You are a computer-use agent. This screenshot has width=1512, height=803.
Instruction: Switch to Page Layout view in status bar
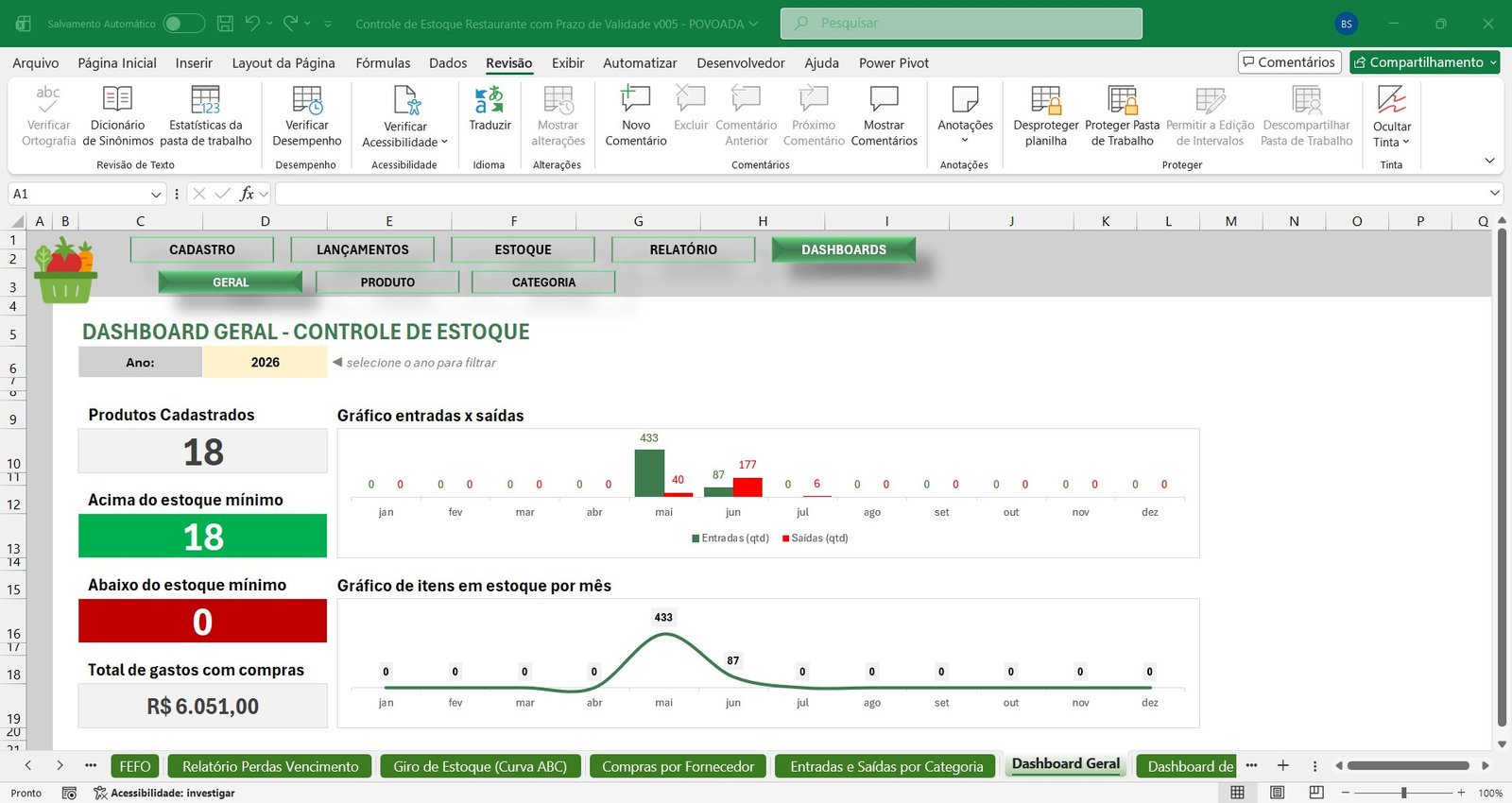pos(1277,793)
